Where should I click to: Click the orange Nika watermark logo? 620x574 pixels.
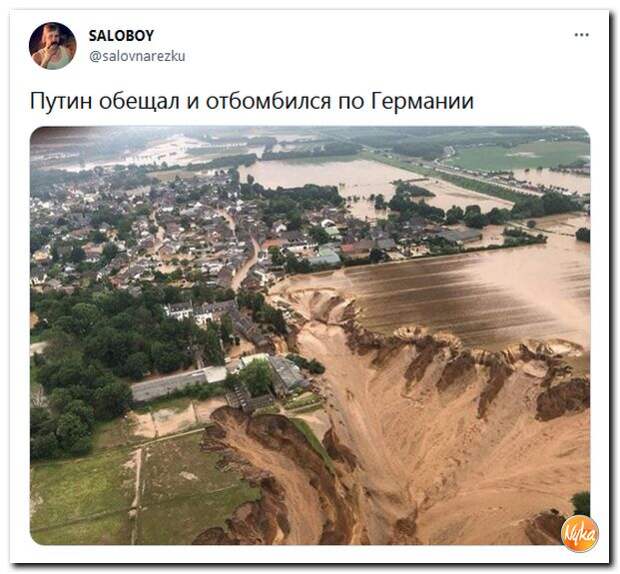[579, 533]
